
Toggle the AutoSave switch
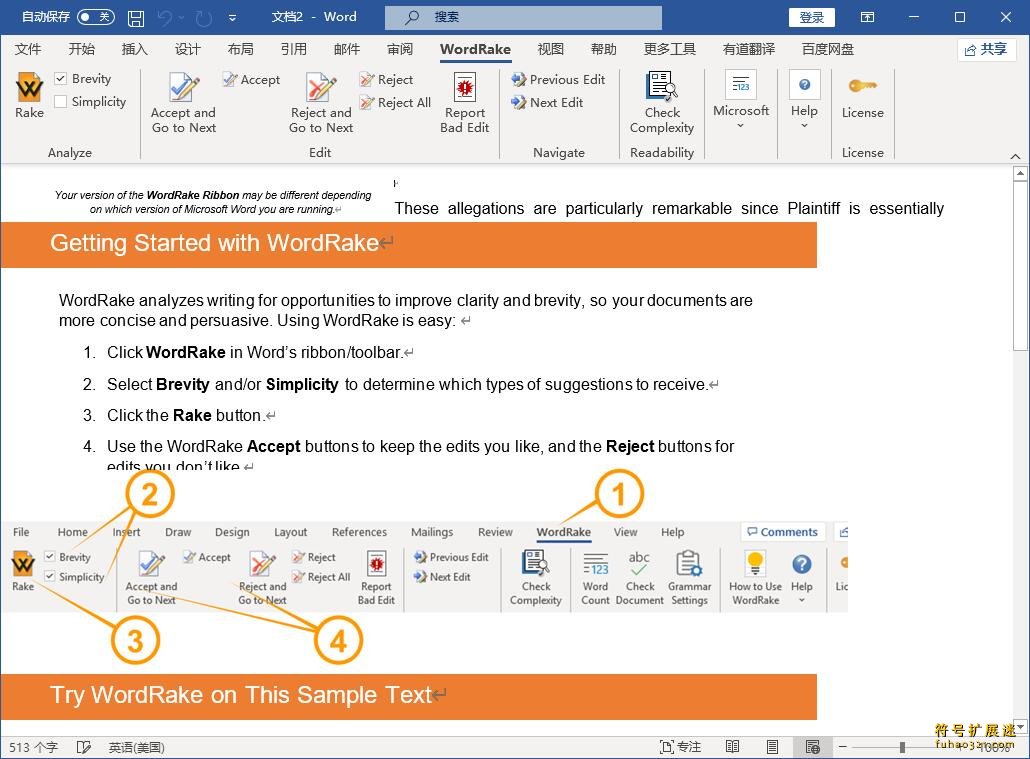pyautogui.click(x=96, y=16)
